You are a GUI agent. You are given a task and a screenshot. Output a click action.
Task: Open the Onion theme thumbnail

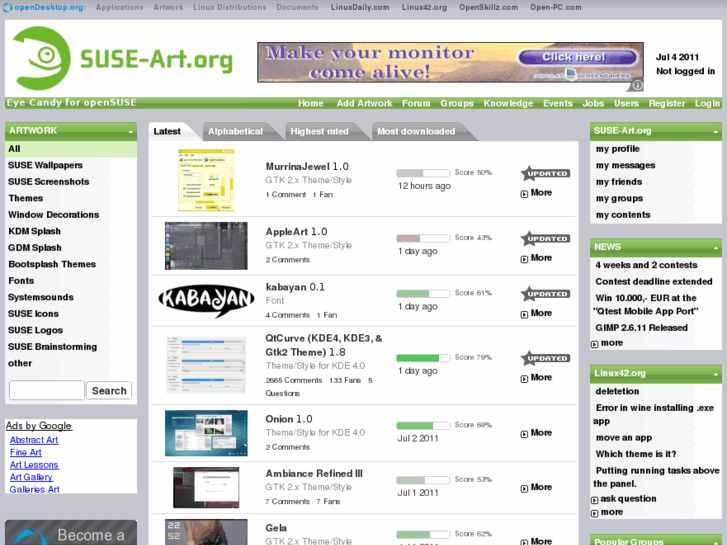206,433
